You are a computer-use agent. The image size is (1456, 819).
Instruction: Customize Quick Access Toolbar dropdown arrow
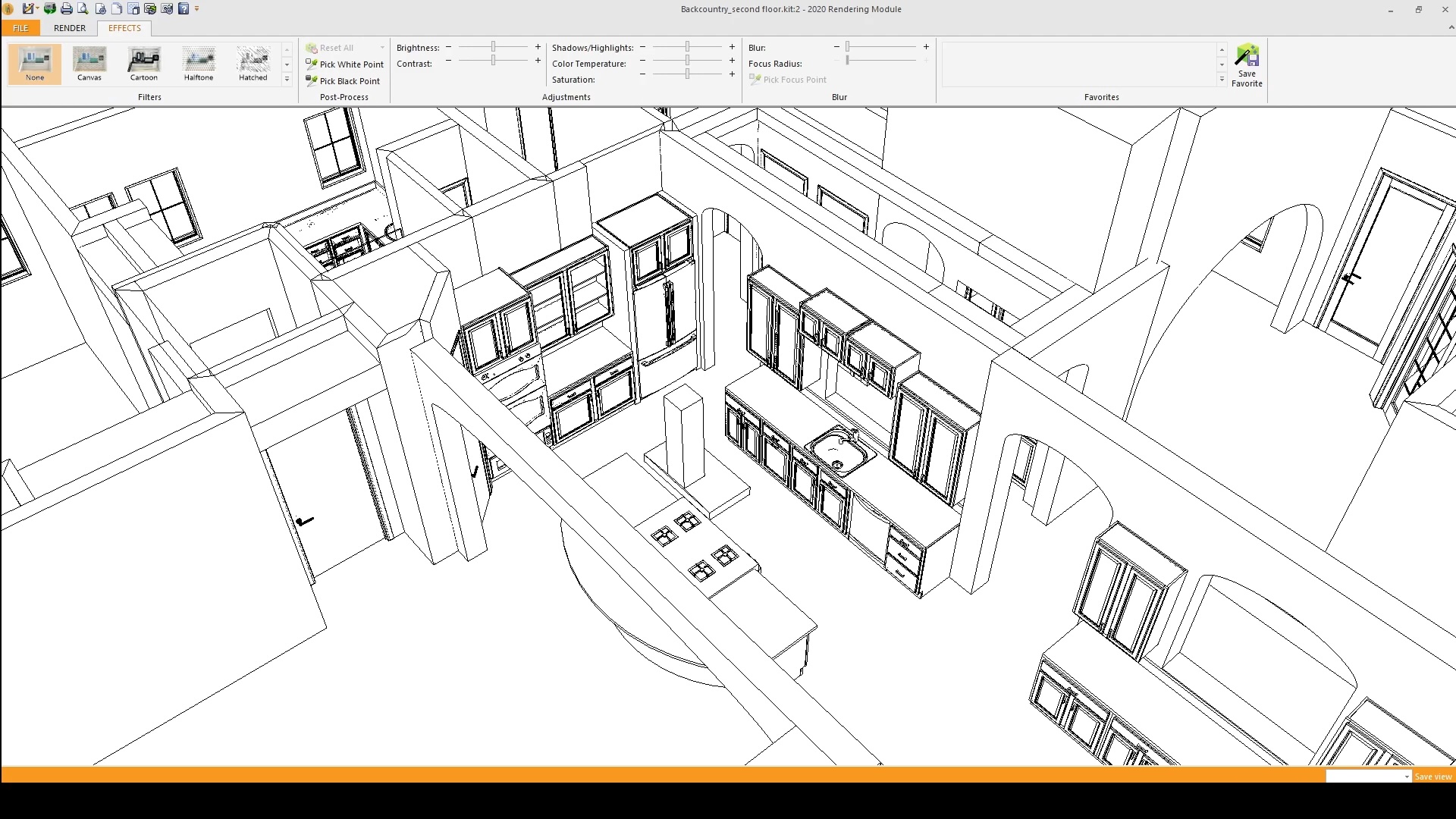pos(196,9)
